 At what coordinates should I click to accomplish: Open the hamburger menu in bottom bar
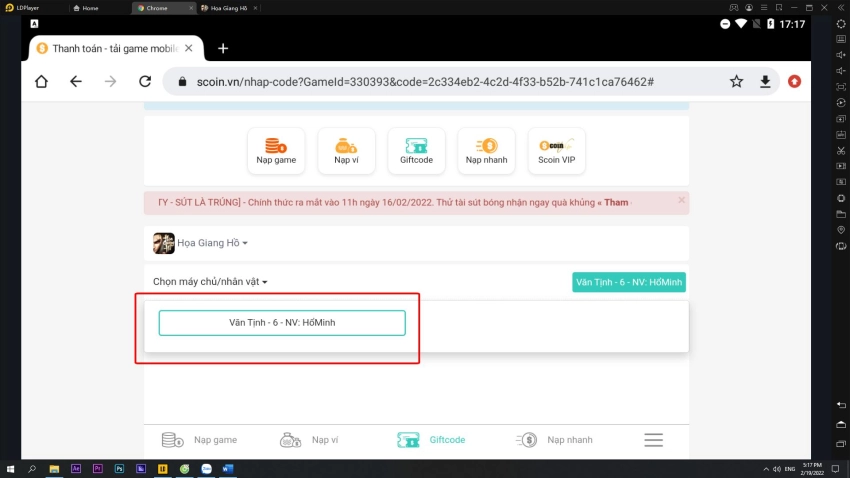[653, 440]
